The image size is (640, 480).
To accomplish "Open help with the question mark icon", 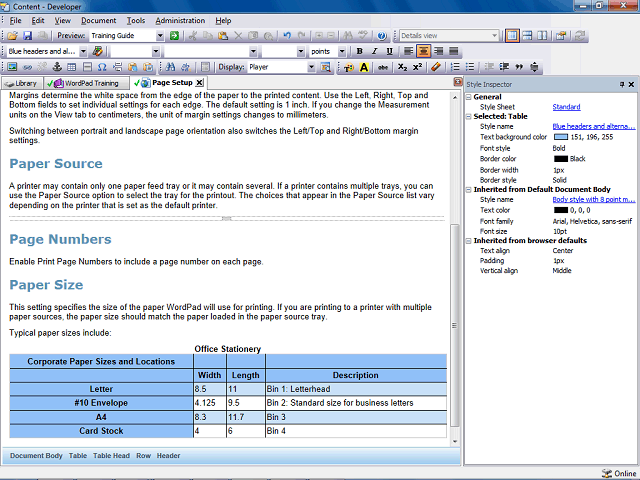I will (x=382, y=36).
